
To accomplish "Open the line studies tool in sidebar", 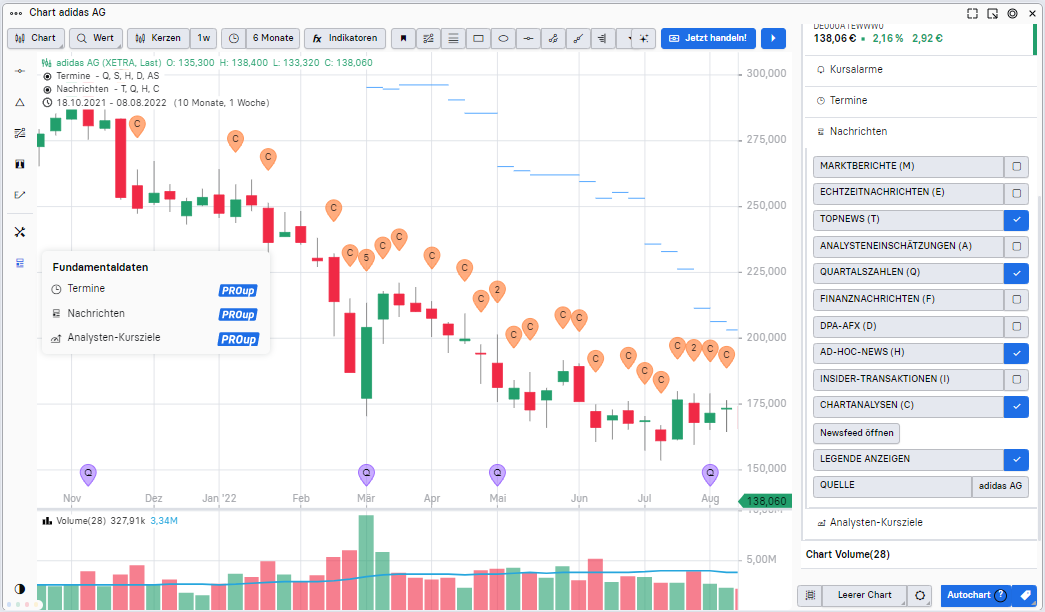I will coord(20,133).
